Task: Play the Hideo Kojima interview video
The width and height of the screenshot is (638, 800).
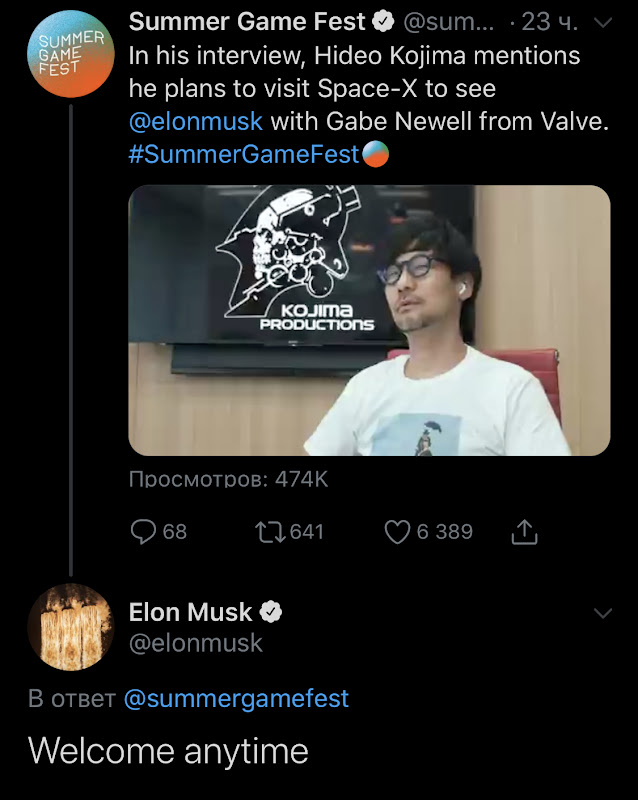Action: click(369, 320)
